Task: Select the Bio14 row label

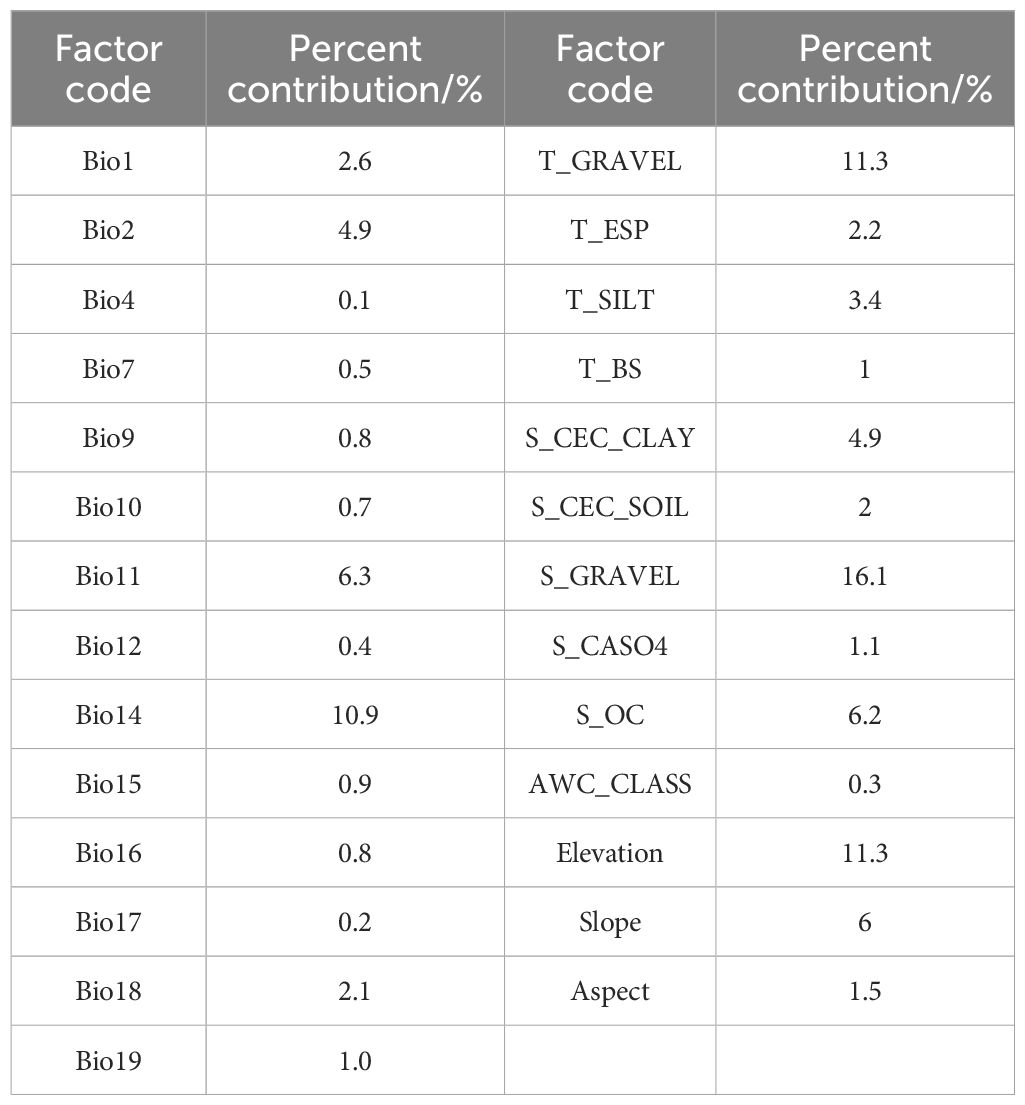Action: coord(108,715)
